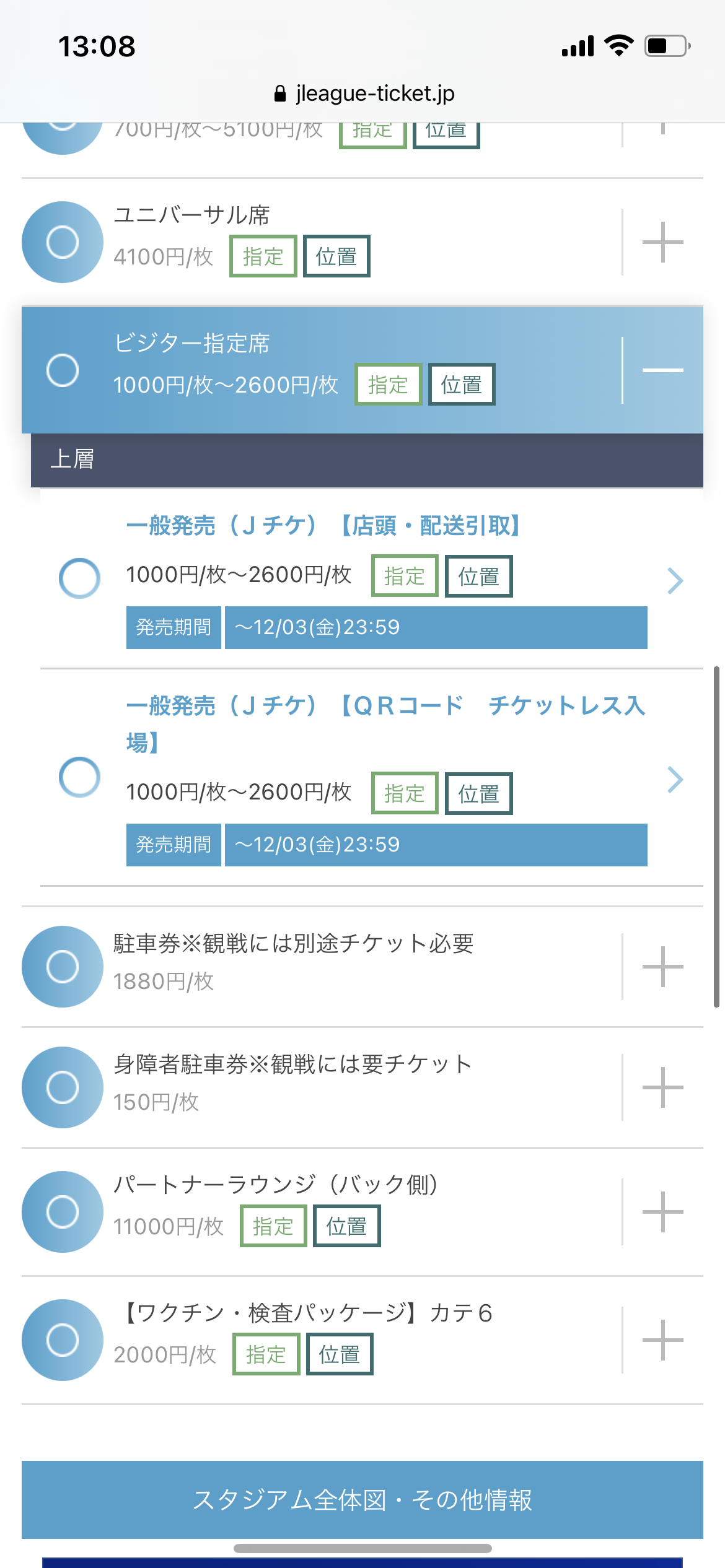Open 一般発売(Jチケ)【店頭・配送引取】 link
The image size is (725, 1568).
(x=323, y=526)
